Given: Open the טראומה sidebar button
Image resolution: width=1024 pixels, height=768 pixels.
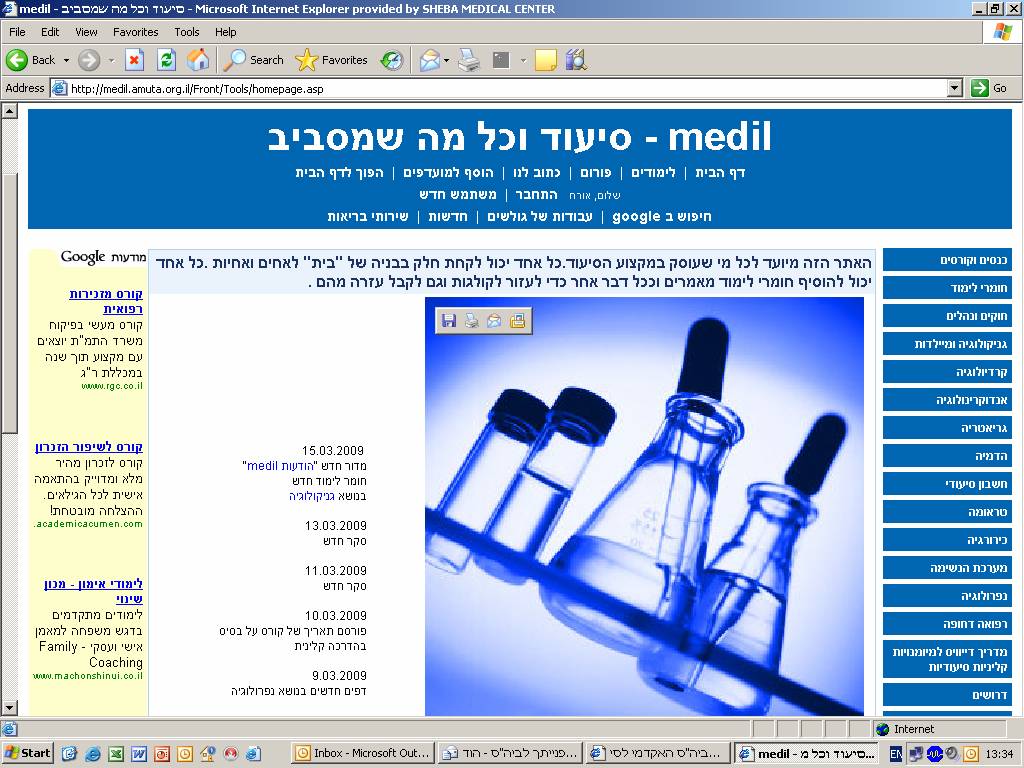Looking at the screenshot, I should pos(947,511).
